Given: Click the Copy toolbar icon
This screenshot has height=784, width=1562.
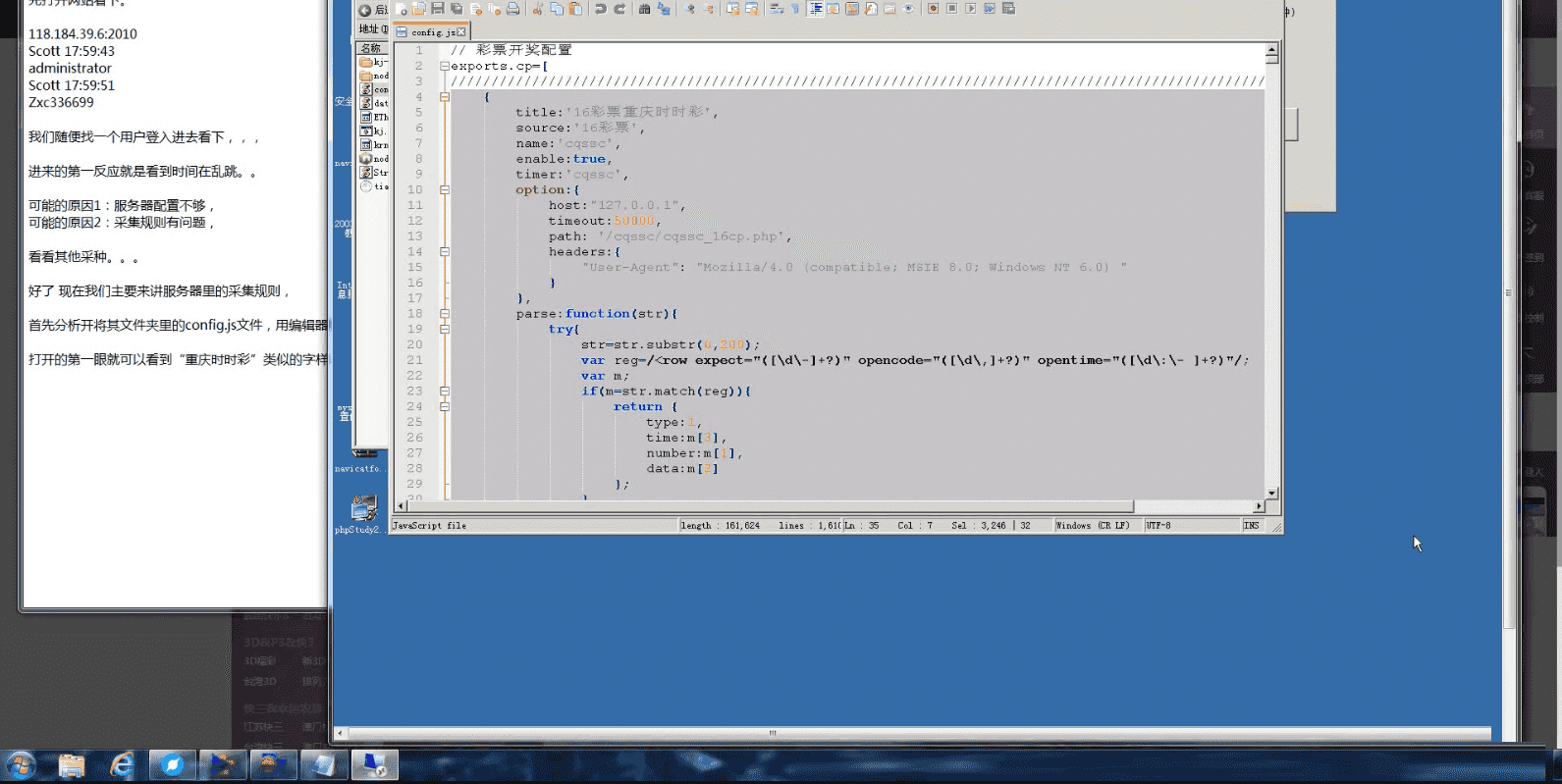Looking at the screenshot, I should pyautogui.click(x=557, y=9).
